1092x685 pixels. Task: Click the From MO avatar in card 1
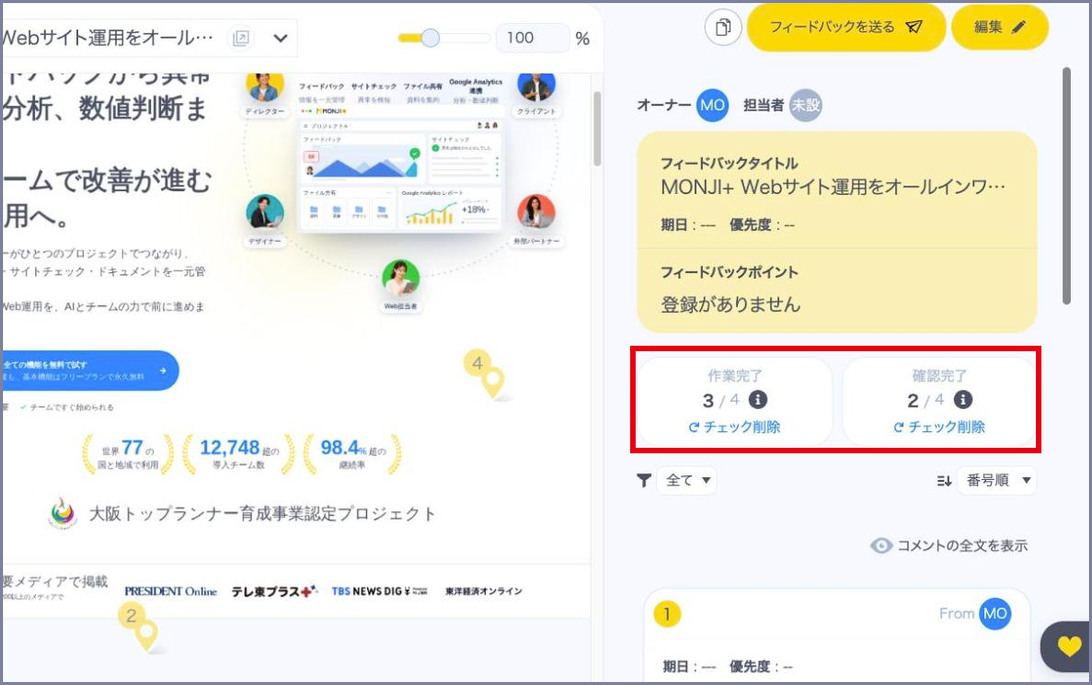pyautogui.click(x=994, y=613)
